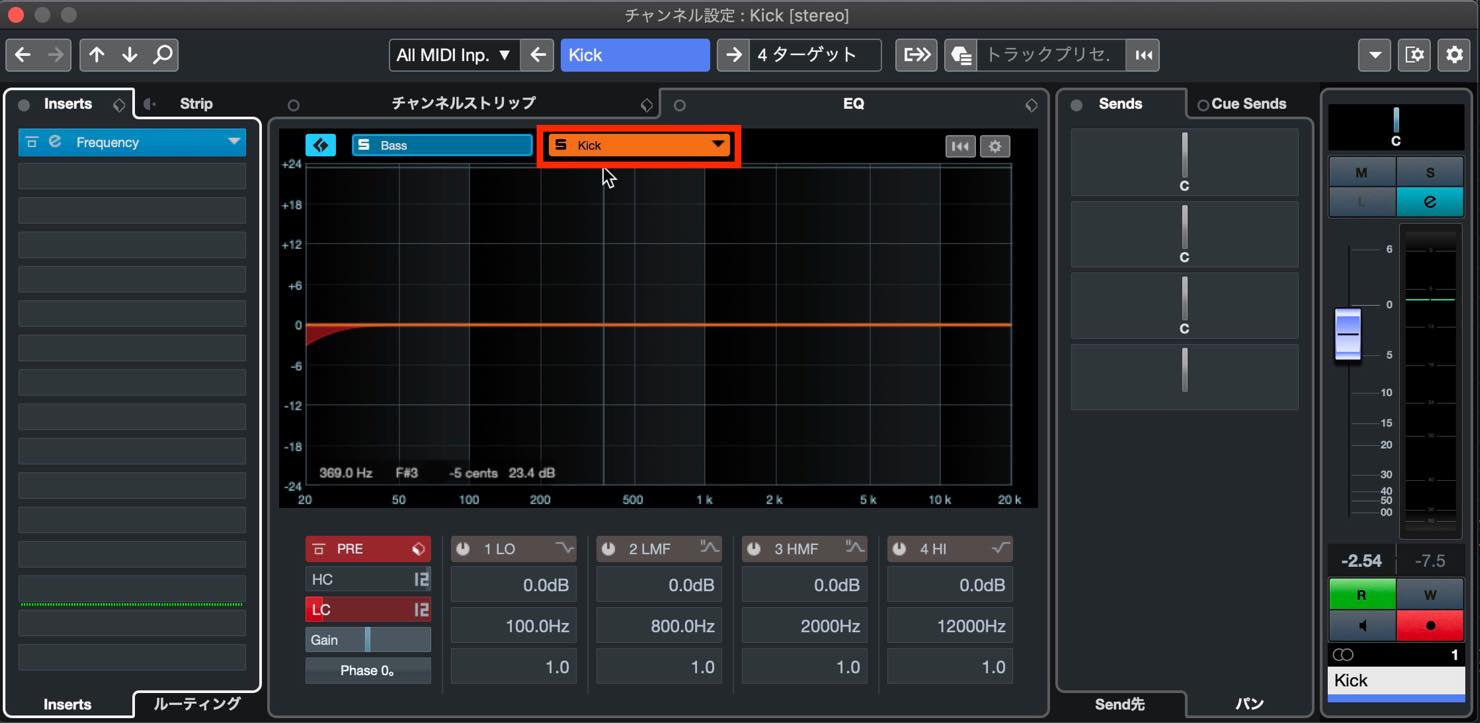This screenshot has height=723, width=1480.
Task: Click right arrow before 4 ターゲット
Action: click(x=733, y=55)
